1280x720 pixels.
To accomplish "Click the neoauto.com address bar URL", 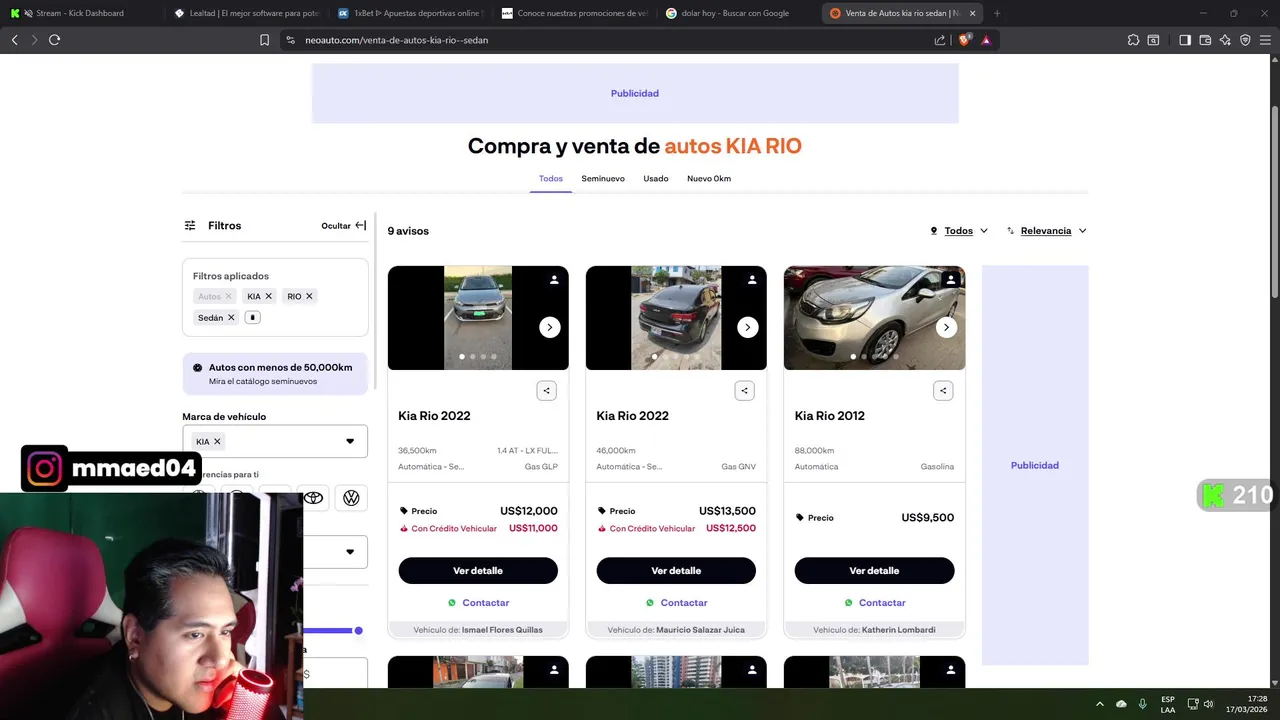I will pyautogui.click(x=396, y=40).
